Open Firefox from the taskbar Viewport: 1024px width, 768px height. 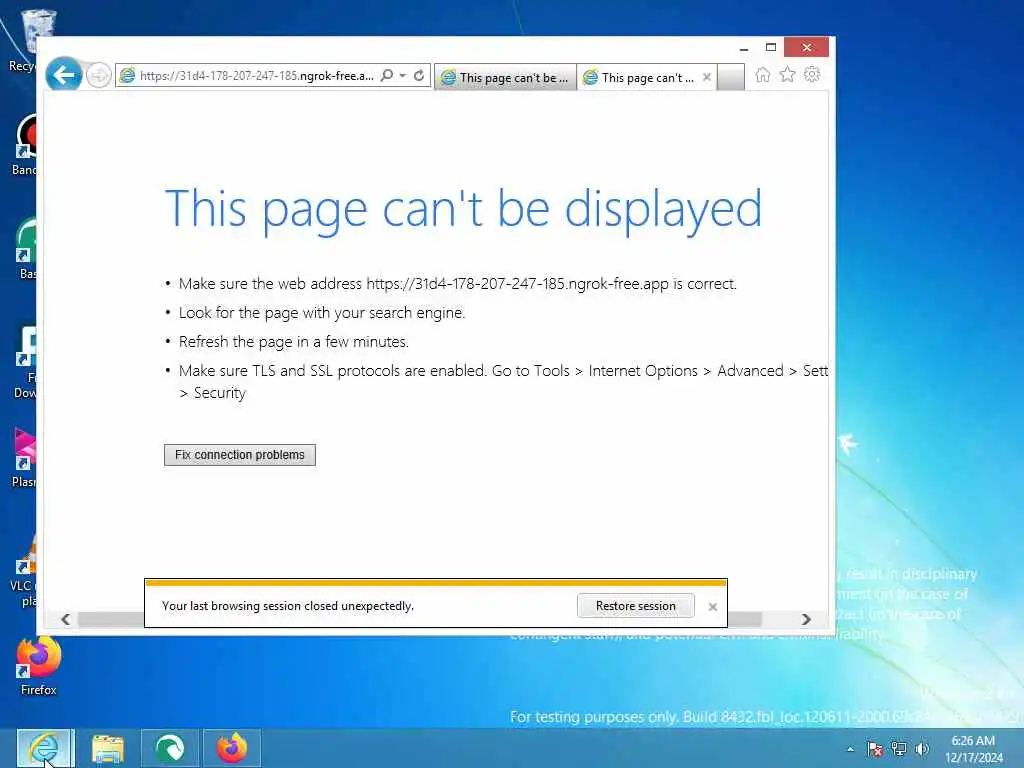[232, 748]
